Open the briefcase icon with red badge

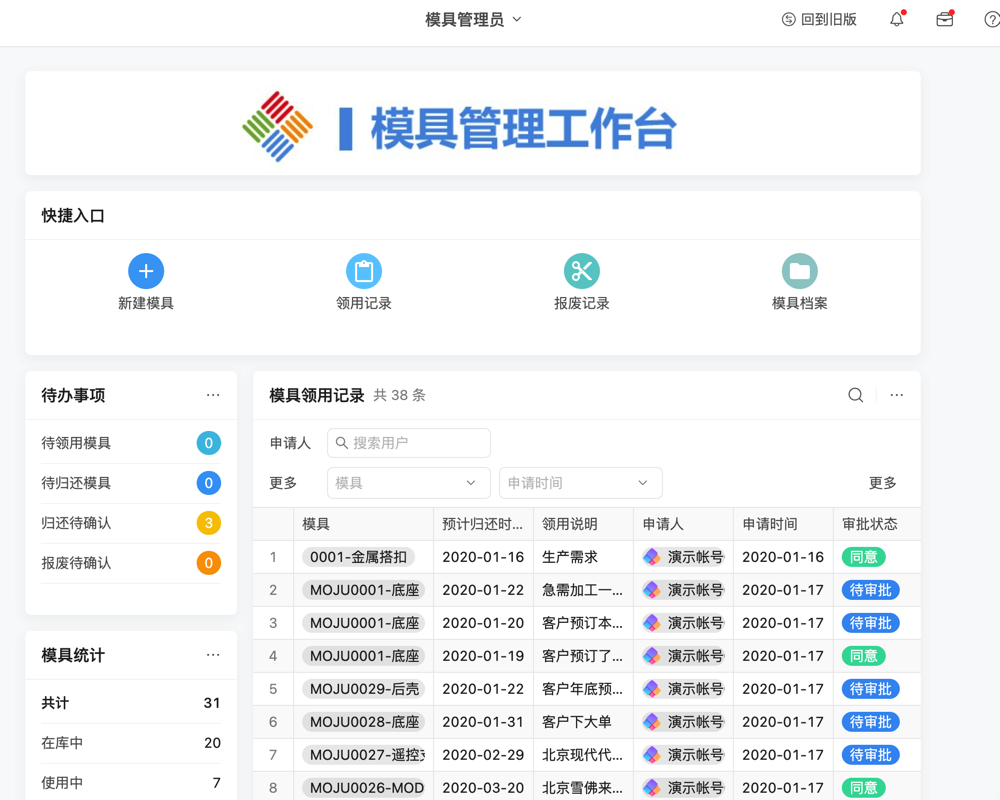[944, 18]
